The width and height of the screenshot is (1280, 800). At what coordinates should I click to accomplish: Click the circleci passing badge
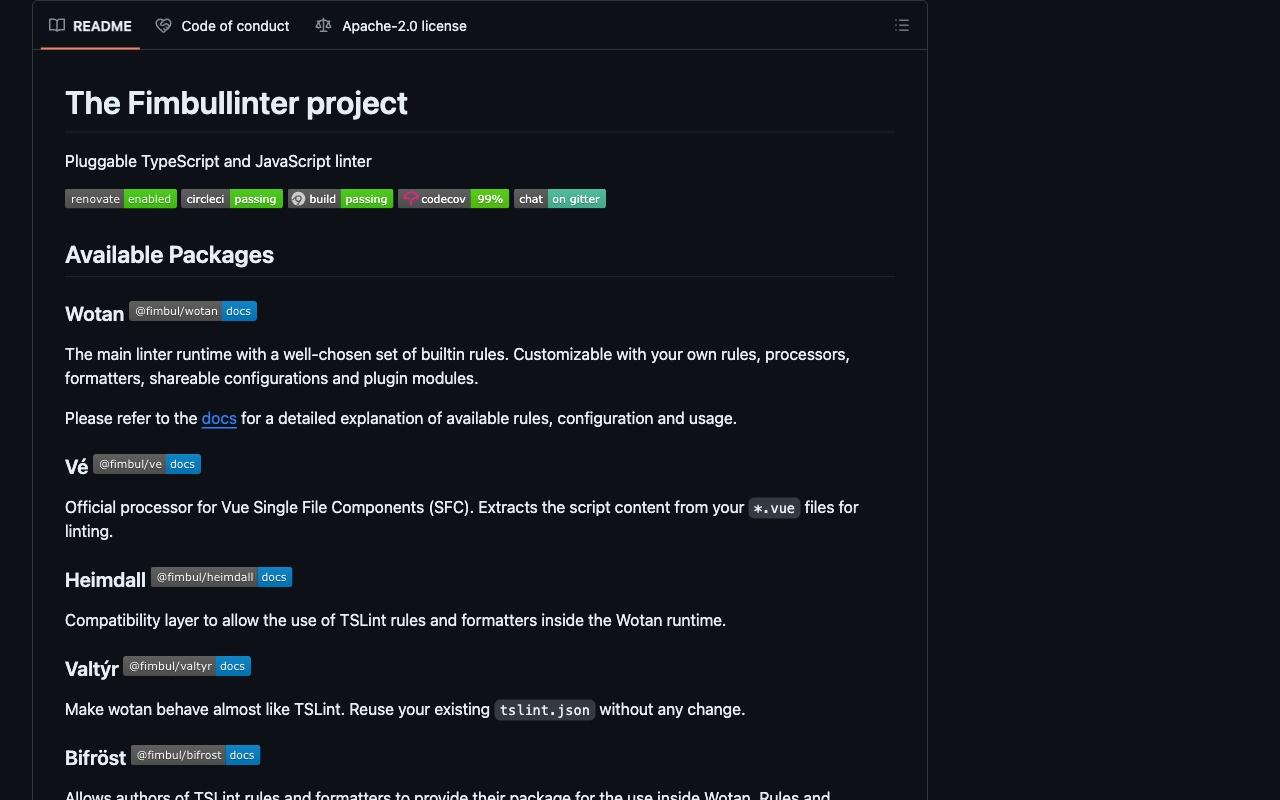pyautogui.click(x=232, y=199)
